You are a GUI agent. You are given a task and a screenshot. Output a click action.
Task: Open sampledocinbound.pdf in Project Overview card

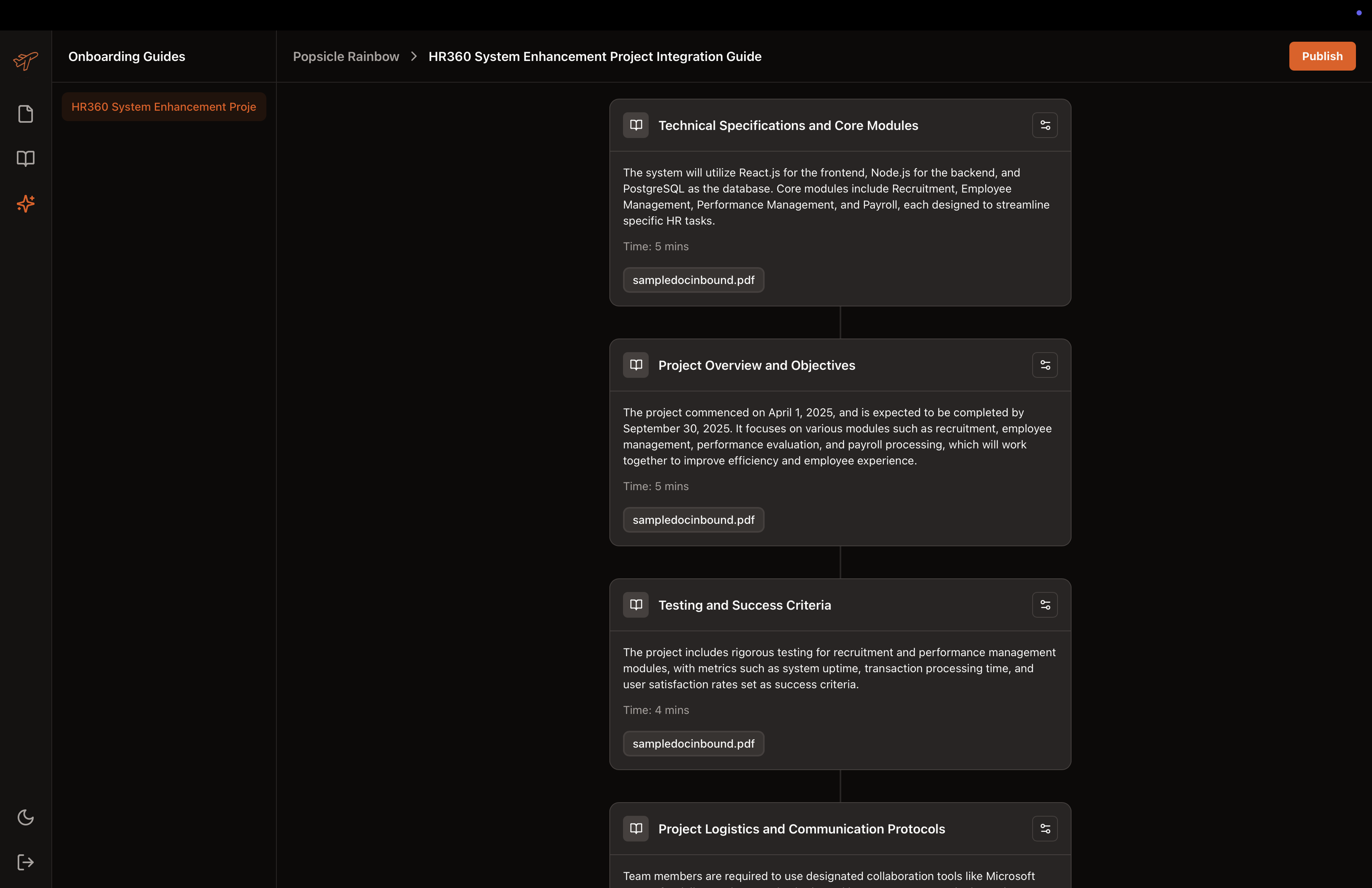(x=694, y=520)
